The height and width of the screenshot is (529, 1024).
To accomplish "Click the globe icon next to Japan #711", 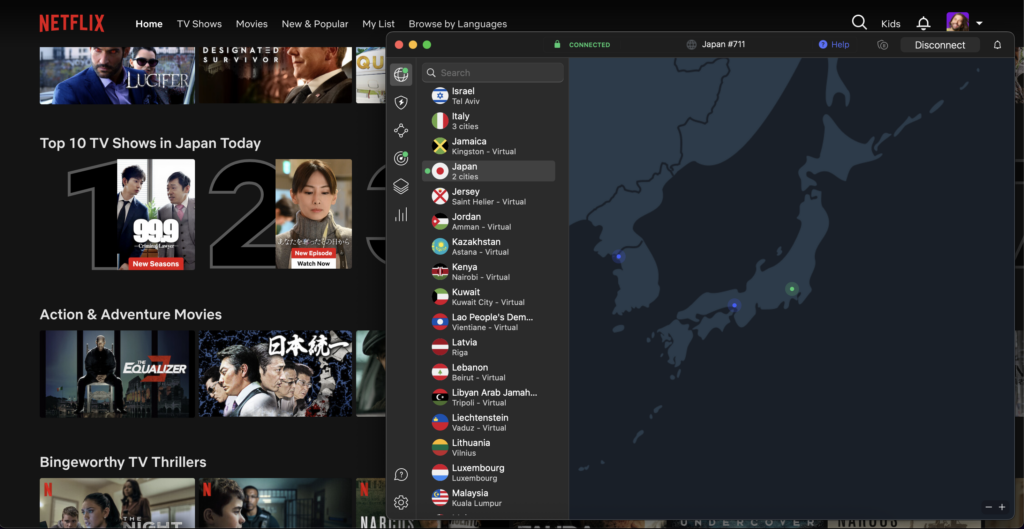I will tap(692, 45).
